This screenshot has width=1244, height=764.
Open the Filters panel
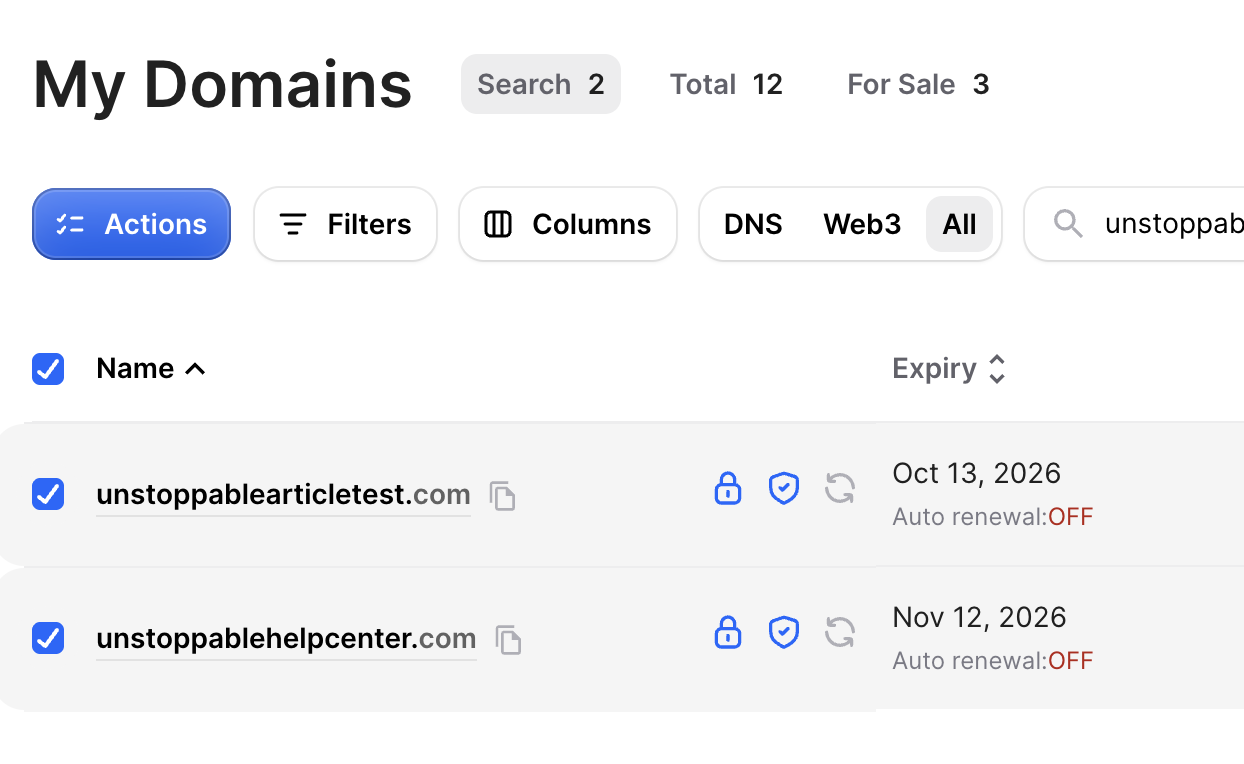pos(346,224)
